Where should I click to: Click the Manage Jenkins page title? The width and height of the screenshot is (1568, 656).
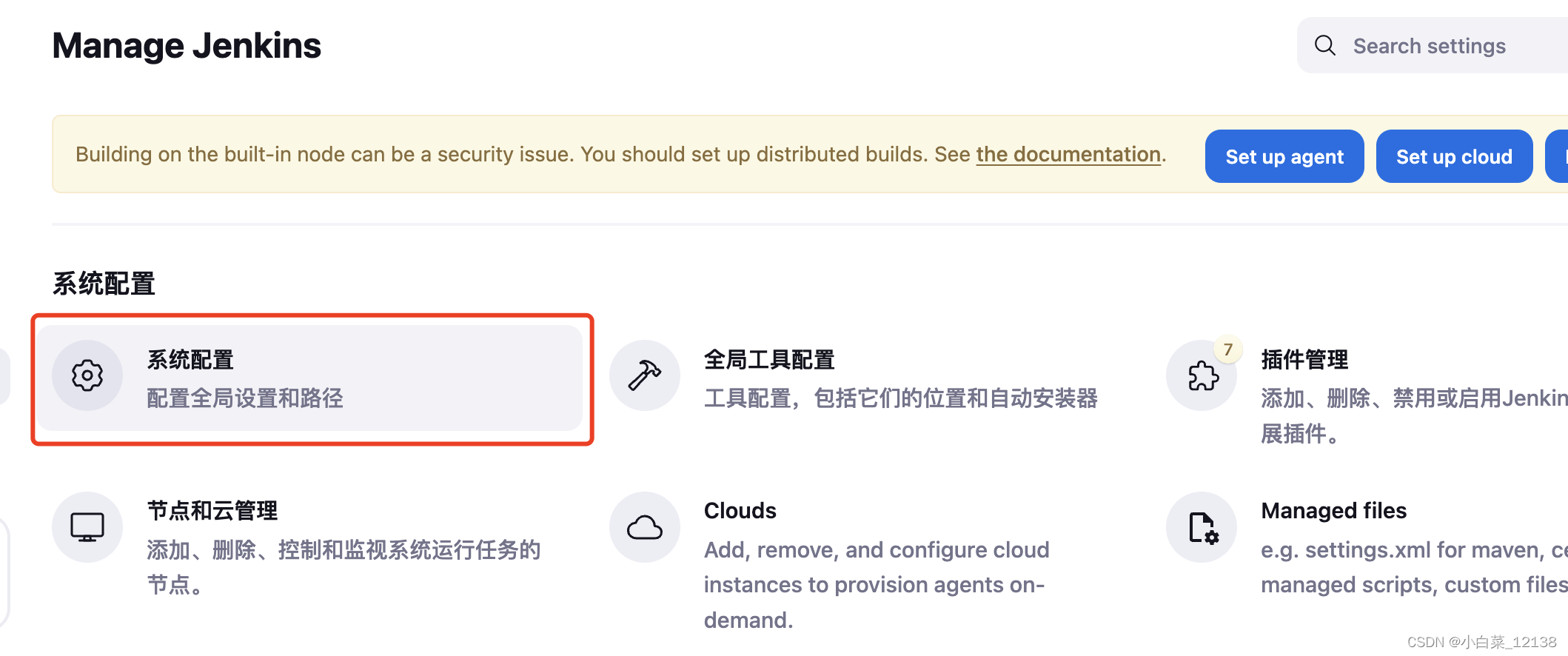(x=187, y=45)
